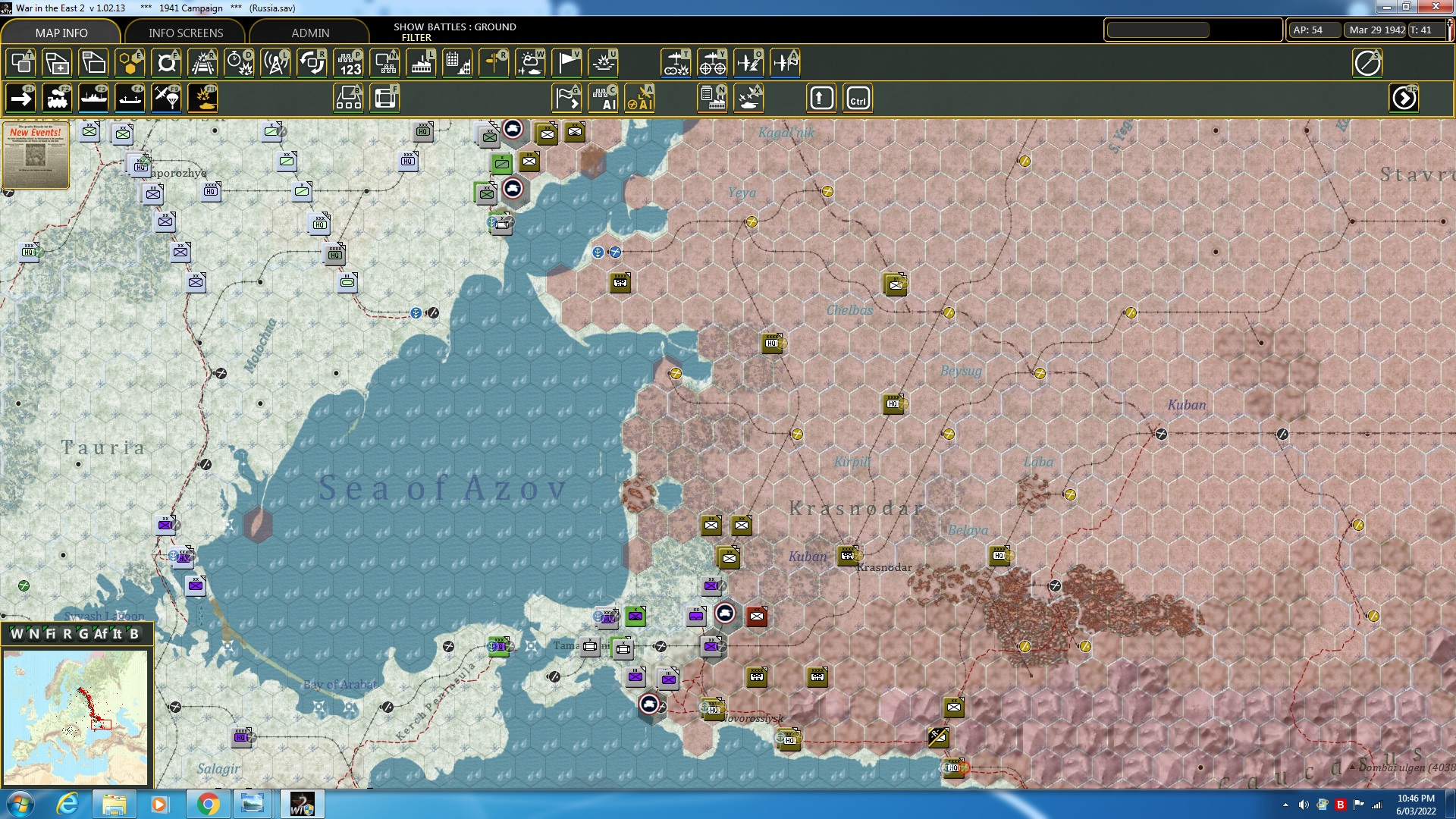The width and height of the screenshot is (1456, 819).
Task: Click the production report icon marked N
Action: click(x=713, y=98)
